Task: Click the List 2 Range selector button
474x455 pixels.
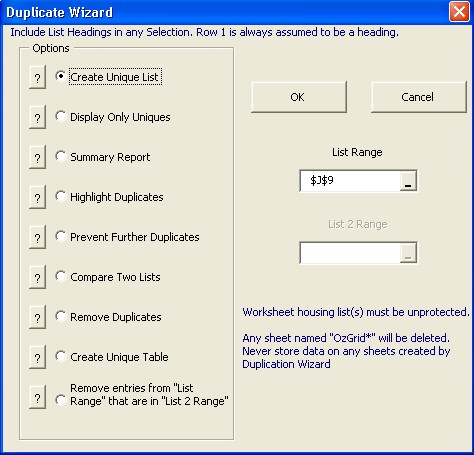Action: (408, 253)
